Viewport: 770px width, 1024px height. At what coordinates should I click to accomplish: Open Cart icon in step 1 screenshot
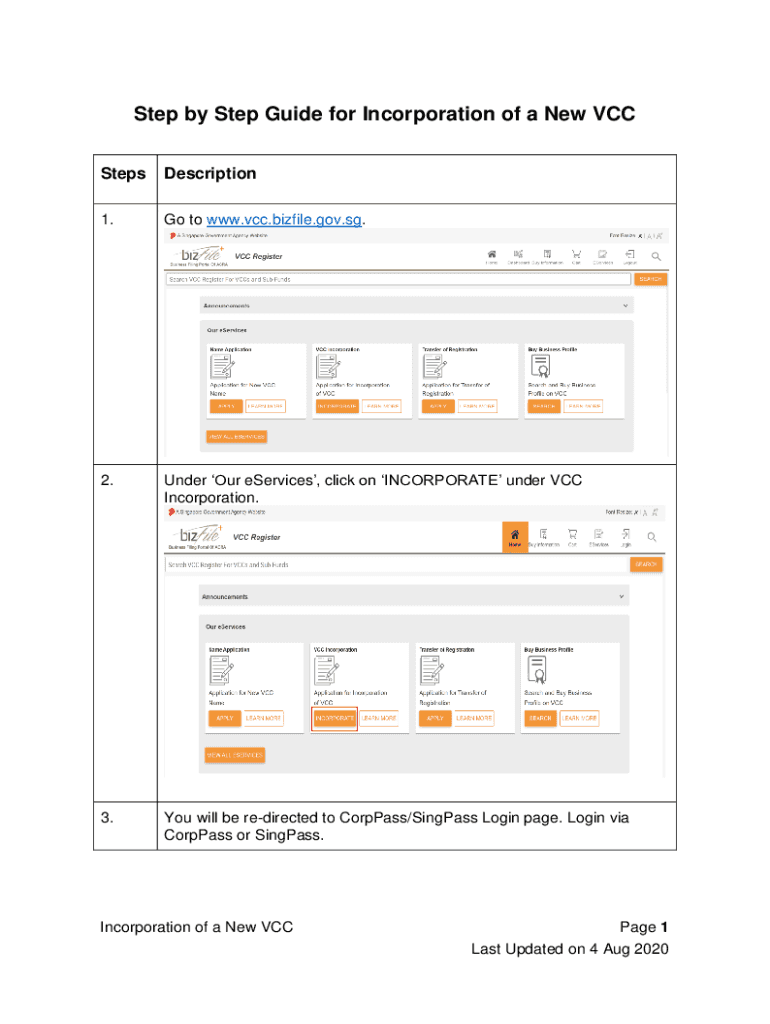pyautogui.click(x=576, y=256)
